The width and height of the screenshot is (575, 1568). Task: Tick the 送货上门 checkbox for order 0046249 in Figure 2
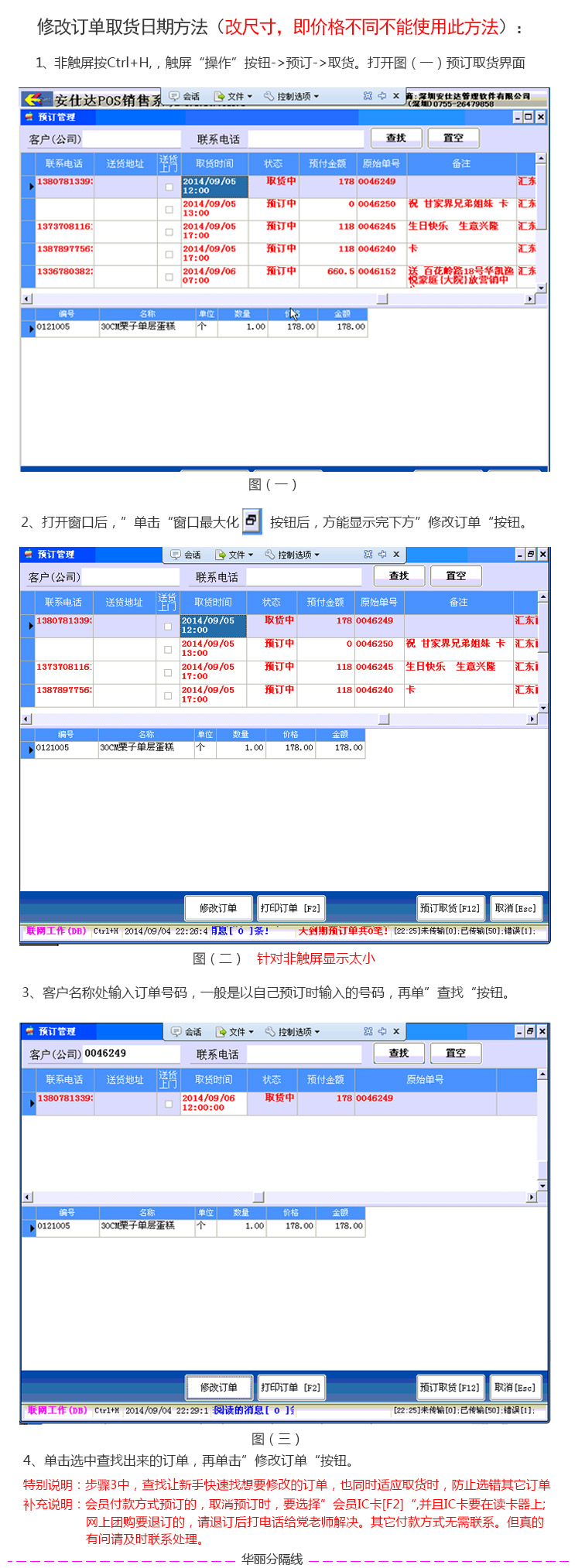(168, 626)
